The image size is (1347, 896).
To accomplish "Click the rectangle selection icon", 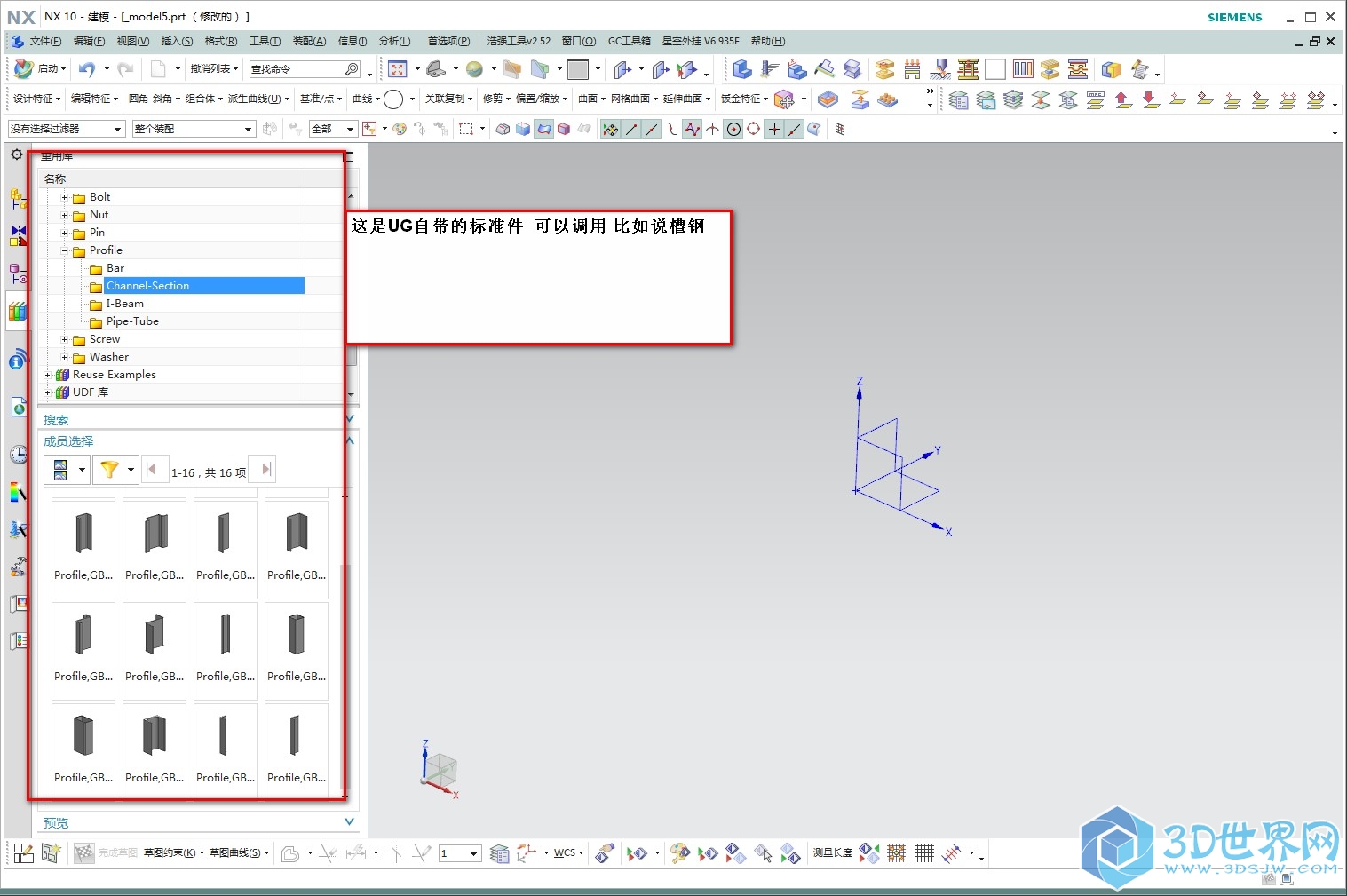I will [x=466, y=129].
